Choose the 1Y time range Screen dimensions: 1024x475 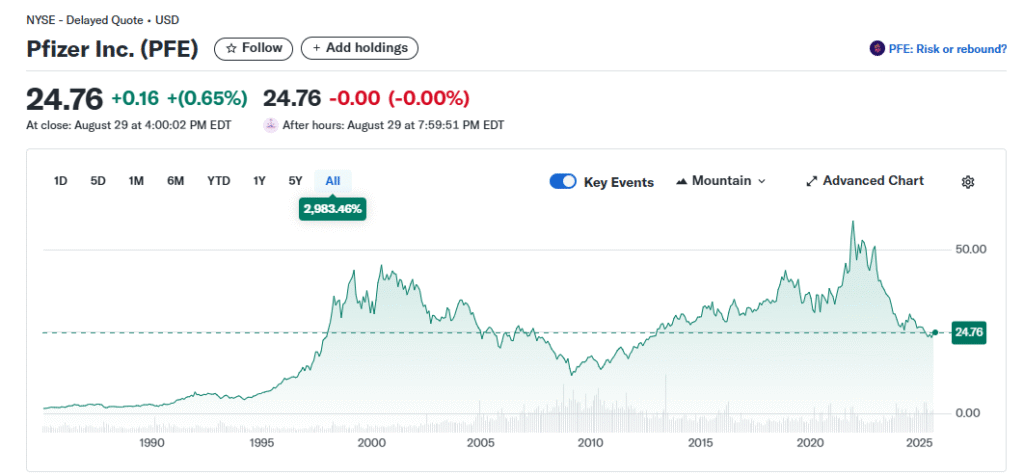pyautogui.click(x=259, y=181)
